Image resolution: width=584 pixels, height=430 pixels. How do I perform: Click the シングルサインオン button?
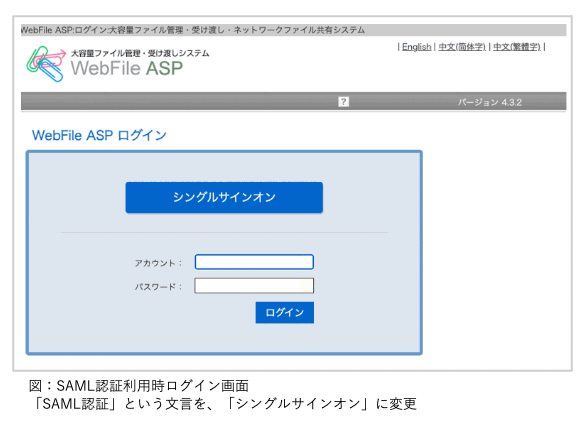[x=224, y=197]
